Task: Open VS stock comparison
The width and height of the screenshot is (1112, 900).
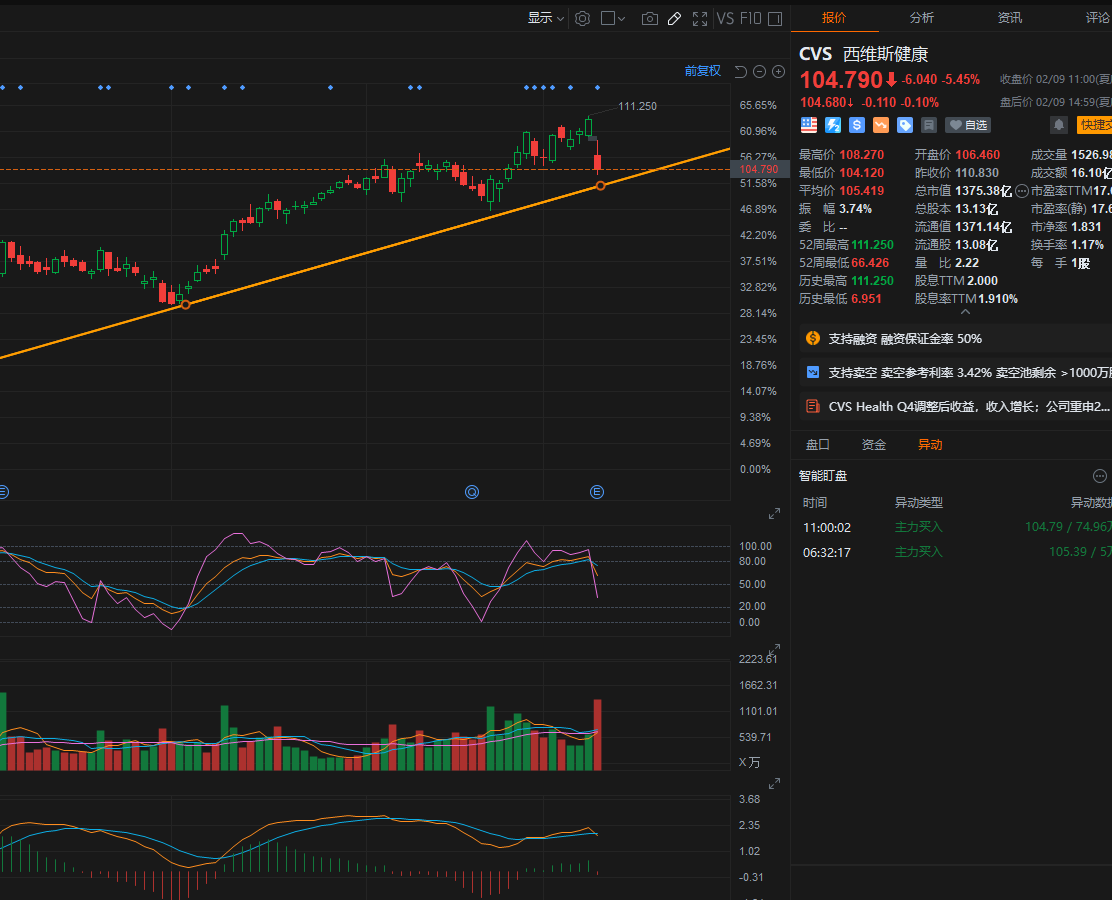Action: (x=725, y=18)
